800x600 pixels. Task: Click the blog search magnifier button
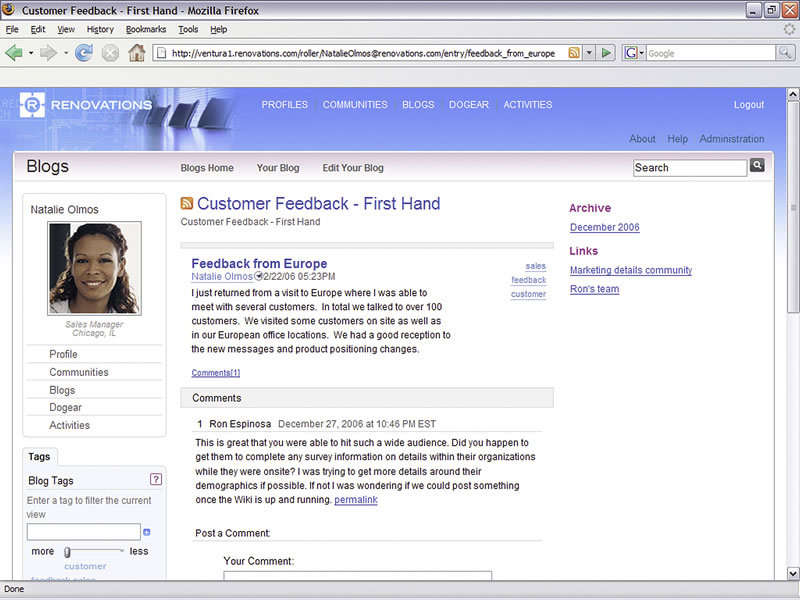757,166
